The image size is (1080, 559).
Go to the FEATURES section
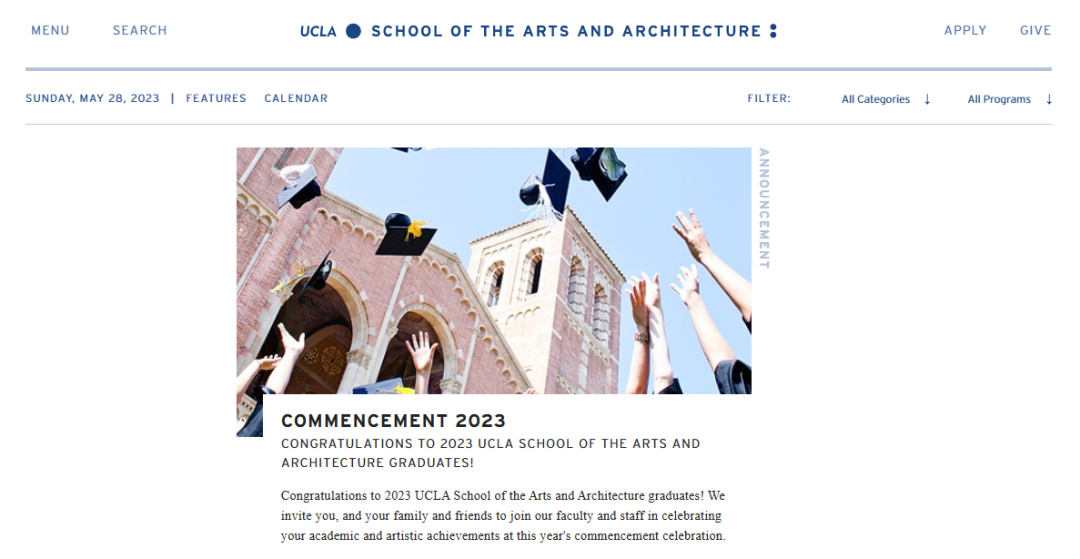(216, 99)
